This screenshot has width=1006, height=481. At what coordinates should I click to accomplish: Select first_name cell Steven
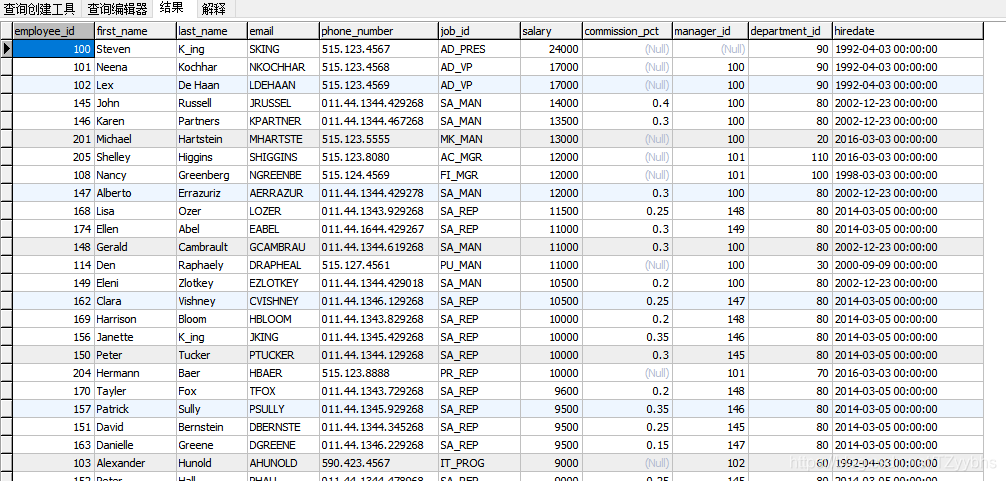point(135,49)
